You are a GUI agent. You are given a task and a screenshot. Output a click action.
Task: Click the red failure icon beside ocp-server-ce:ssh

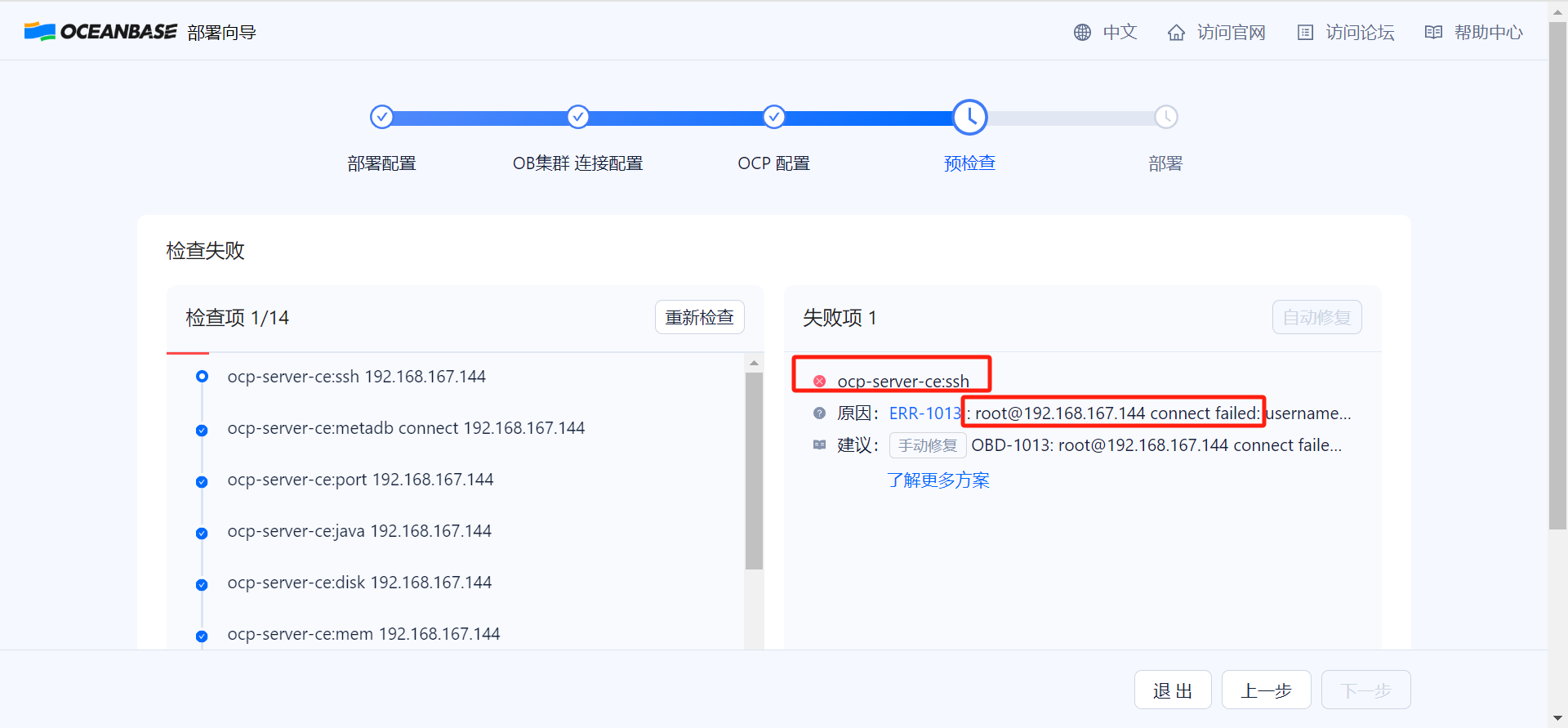click(819, 382)
